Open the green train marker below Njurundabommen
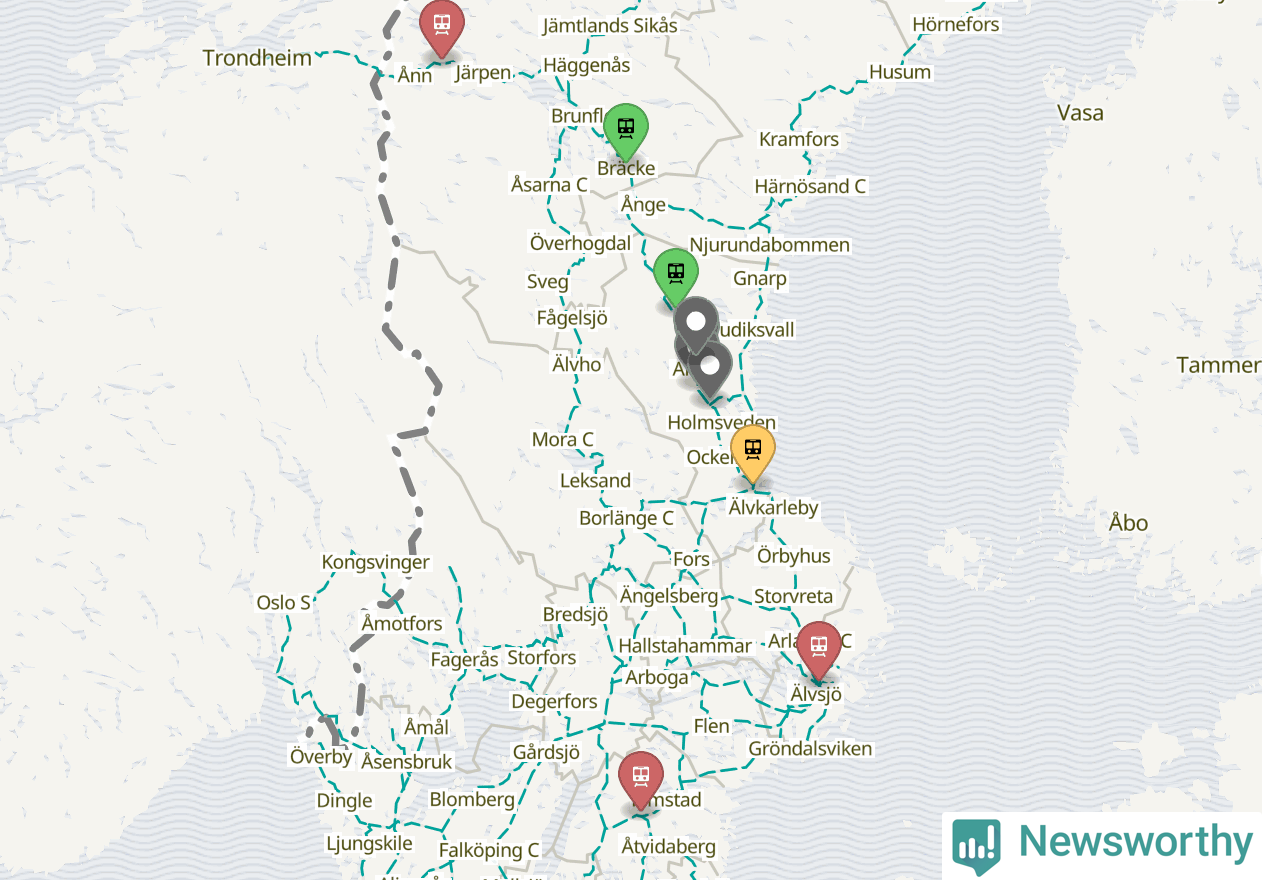Image resolution: width=1262 pixels, height=880 pixels. point(676,277)
